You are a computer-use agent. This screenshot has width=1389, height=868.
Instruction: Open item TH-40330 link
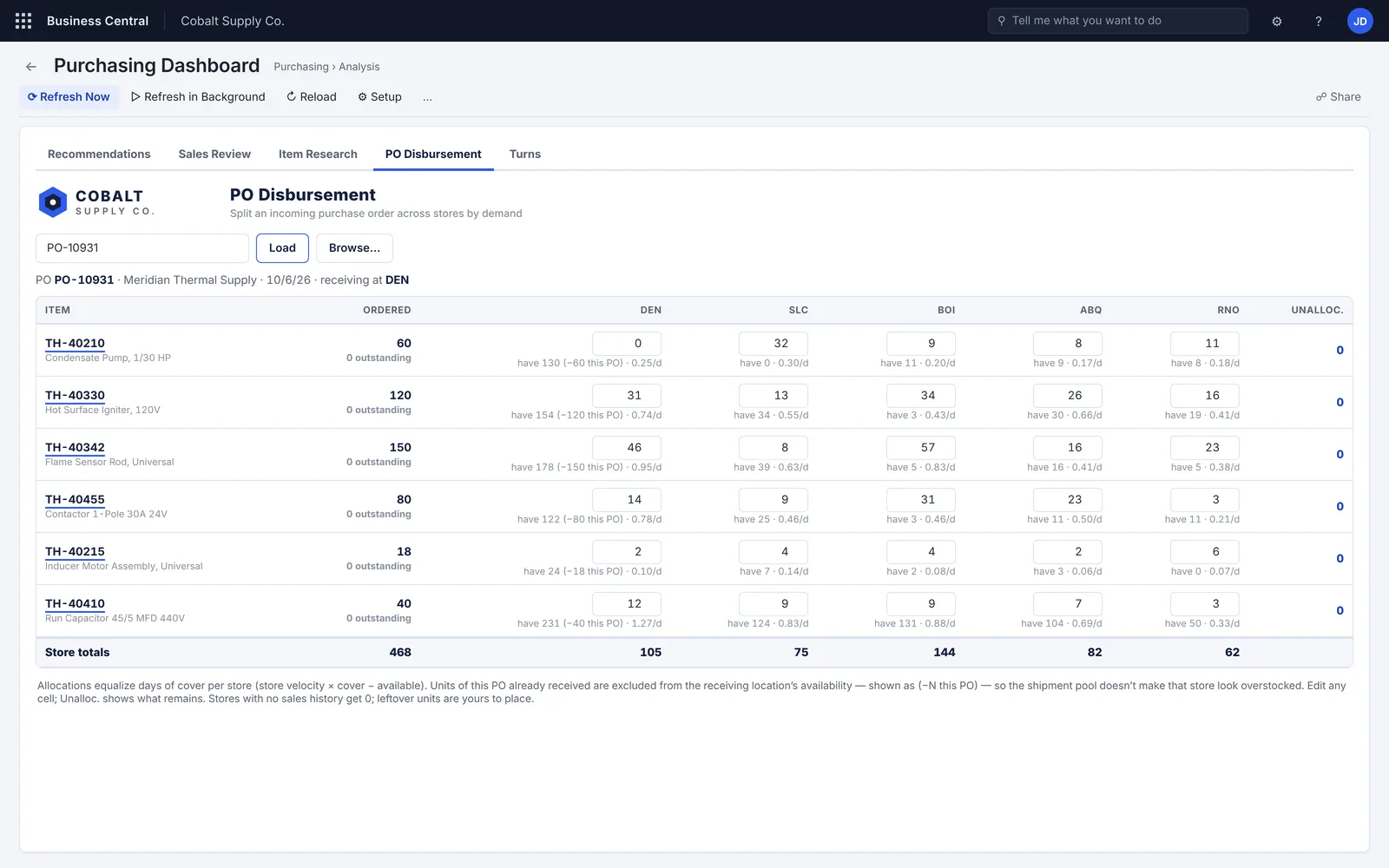(x=75, y=396)
